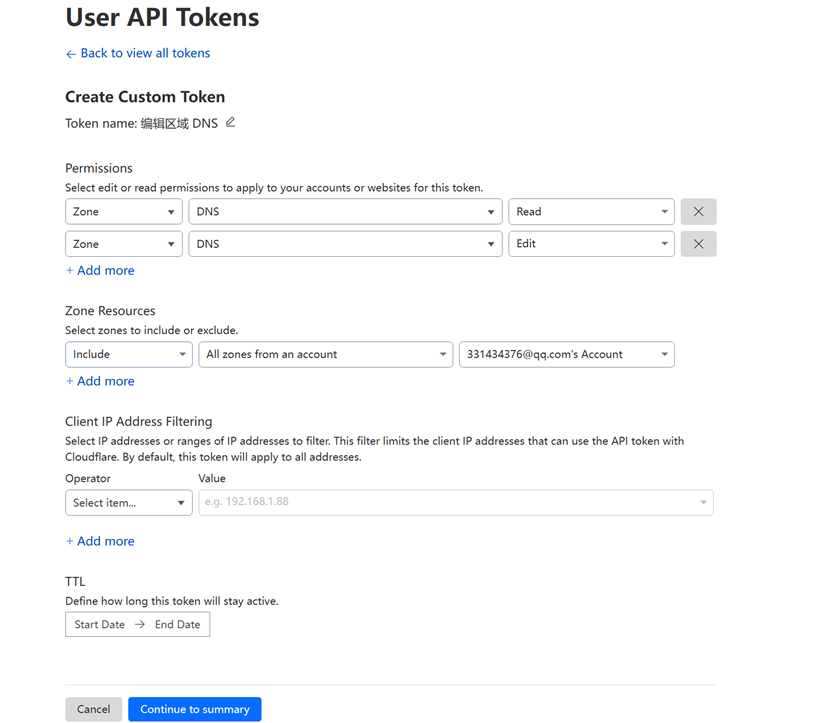The height and width of the screenshot is (723, 831).
Task: Add more under Client IP Address Filtering
Action: [x=100, y=541]
